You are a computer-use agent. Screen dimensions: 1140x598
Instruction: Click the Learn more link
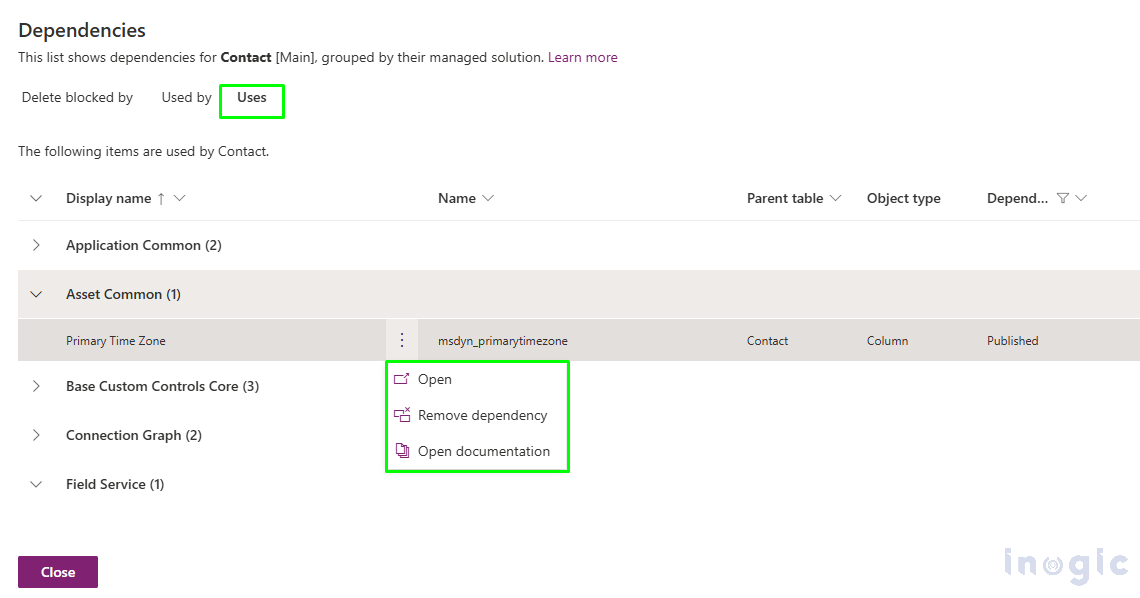pos(582,57)
